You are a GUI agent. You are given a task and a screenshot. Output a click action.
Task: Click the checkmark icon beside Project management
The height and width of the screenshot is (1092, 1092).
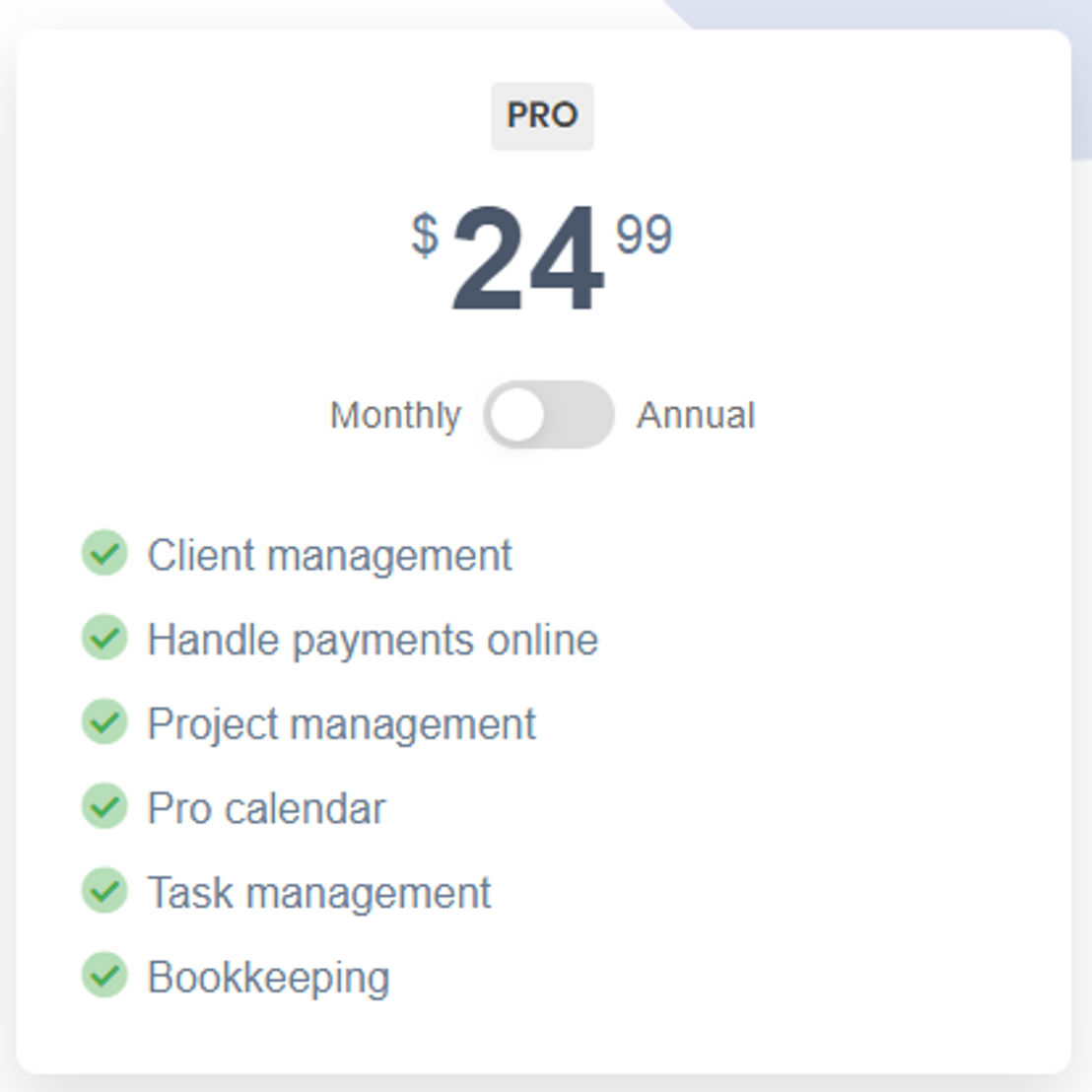[104, 721]
